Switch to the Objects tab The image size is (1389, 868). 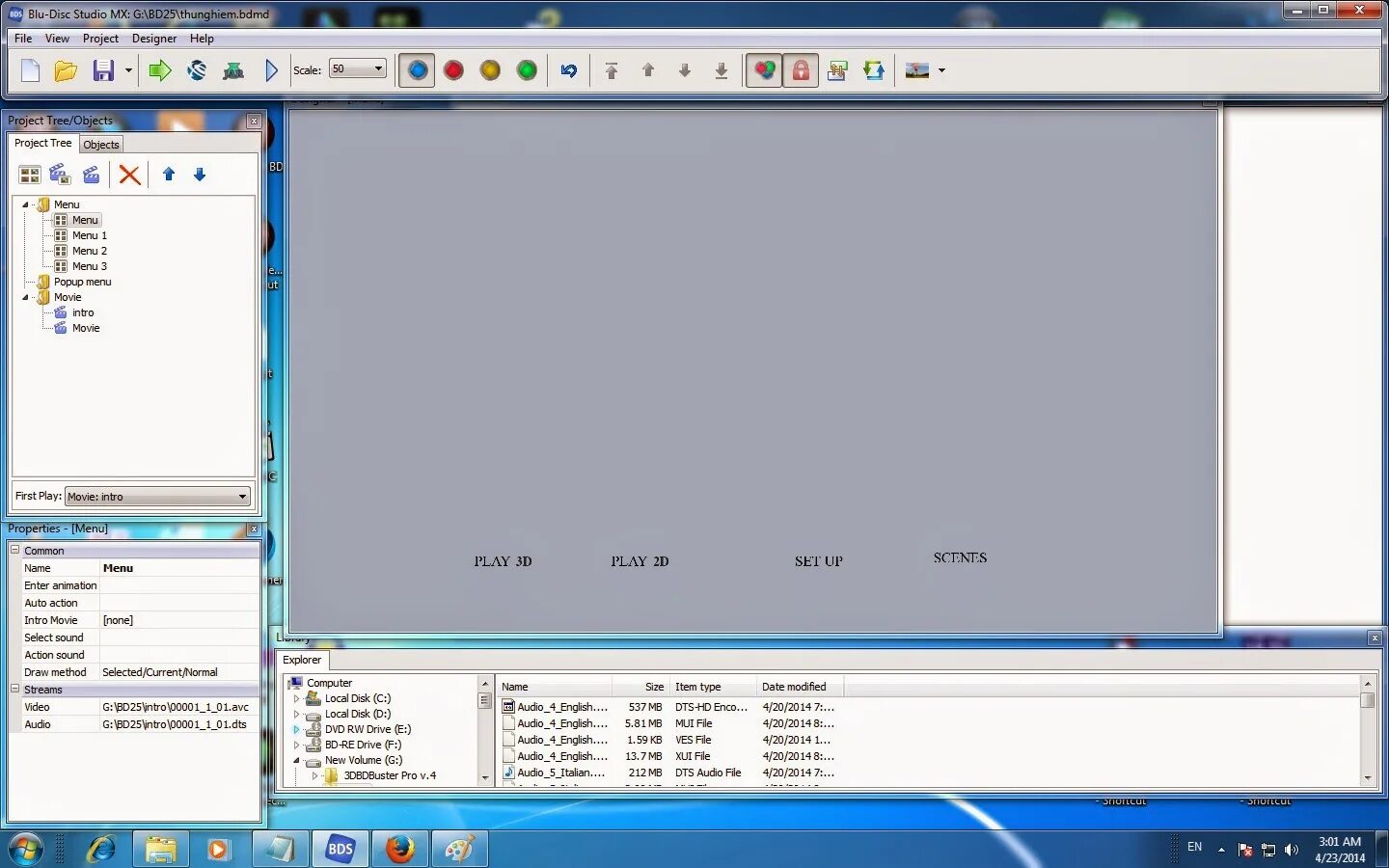coord(100,144)
